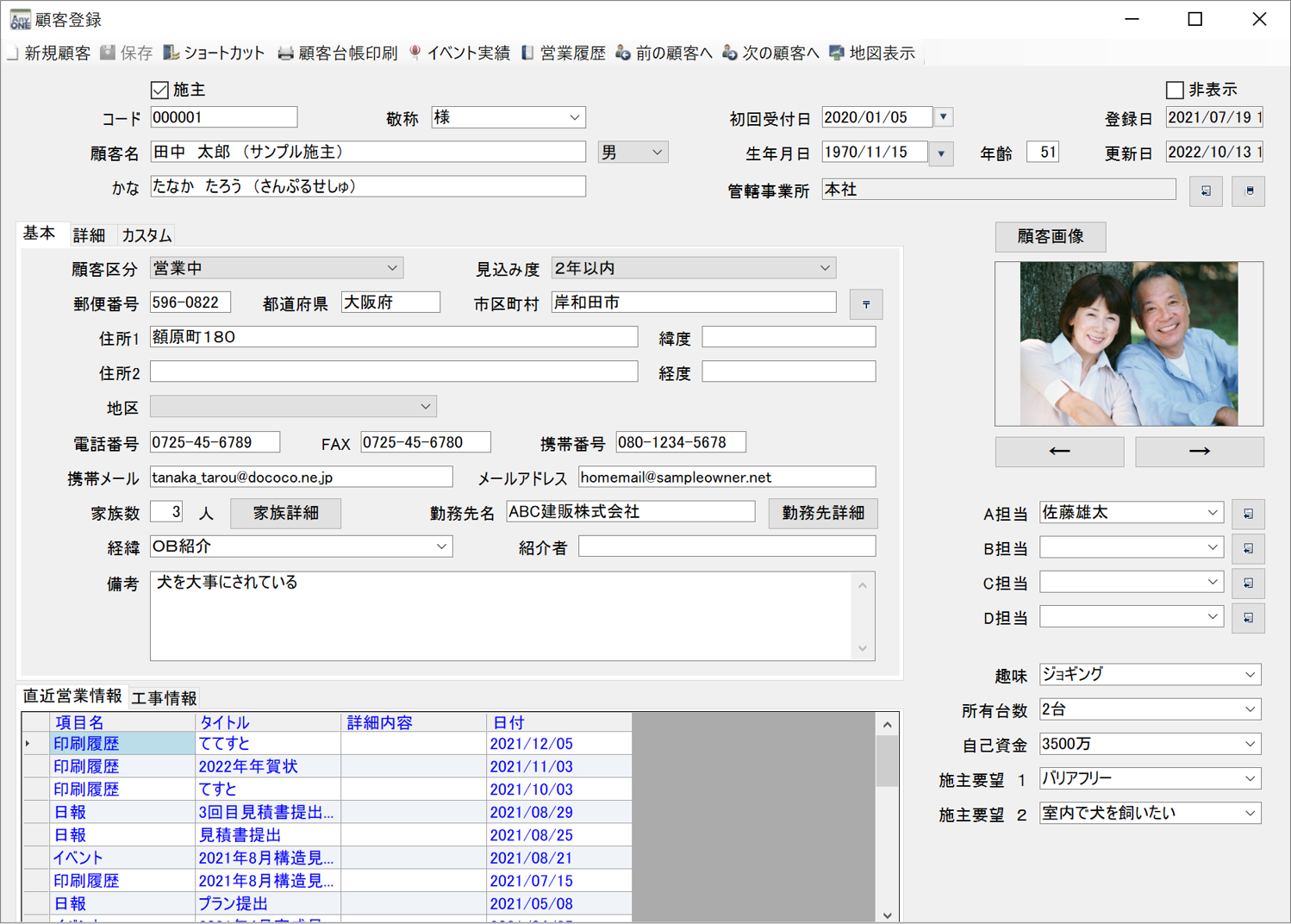Viewport: 1291px width, 924px height.
Task: Click the 勤務先詳細 button
Action: (822, 513)
